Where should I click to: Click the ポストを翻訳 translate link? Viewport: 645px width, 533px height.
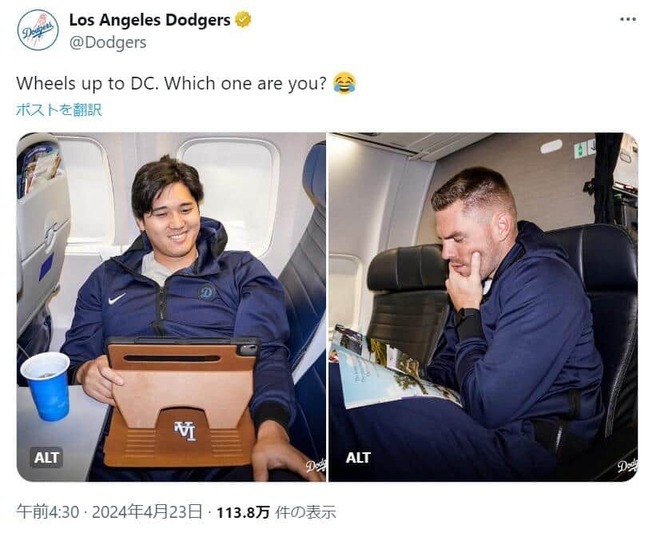[x=59, y=110]
